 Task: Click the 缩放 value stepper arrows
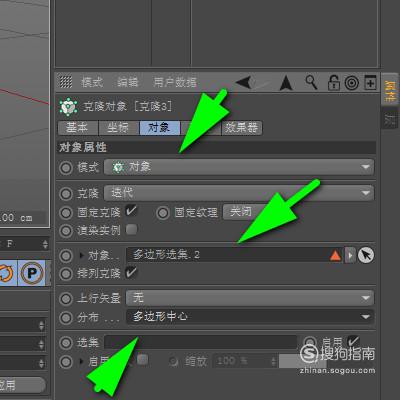[273, 361]
